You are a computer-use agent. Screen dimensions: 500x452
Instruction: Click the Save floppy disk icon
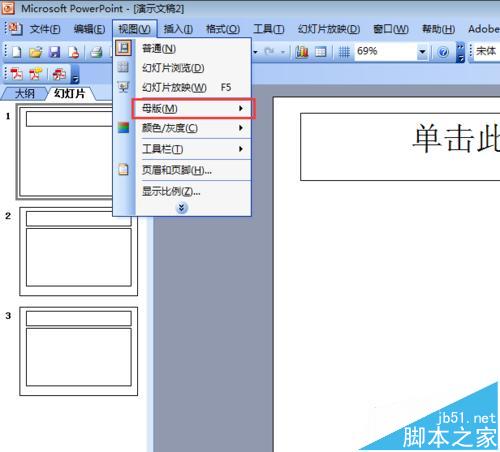click(x=54, y=52)
